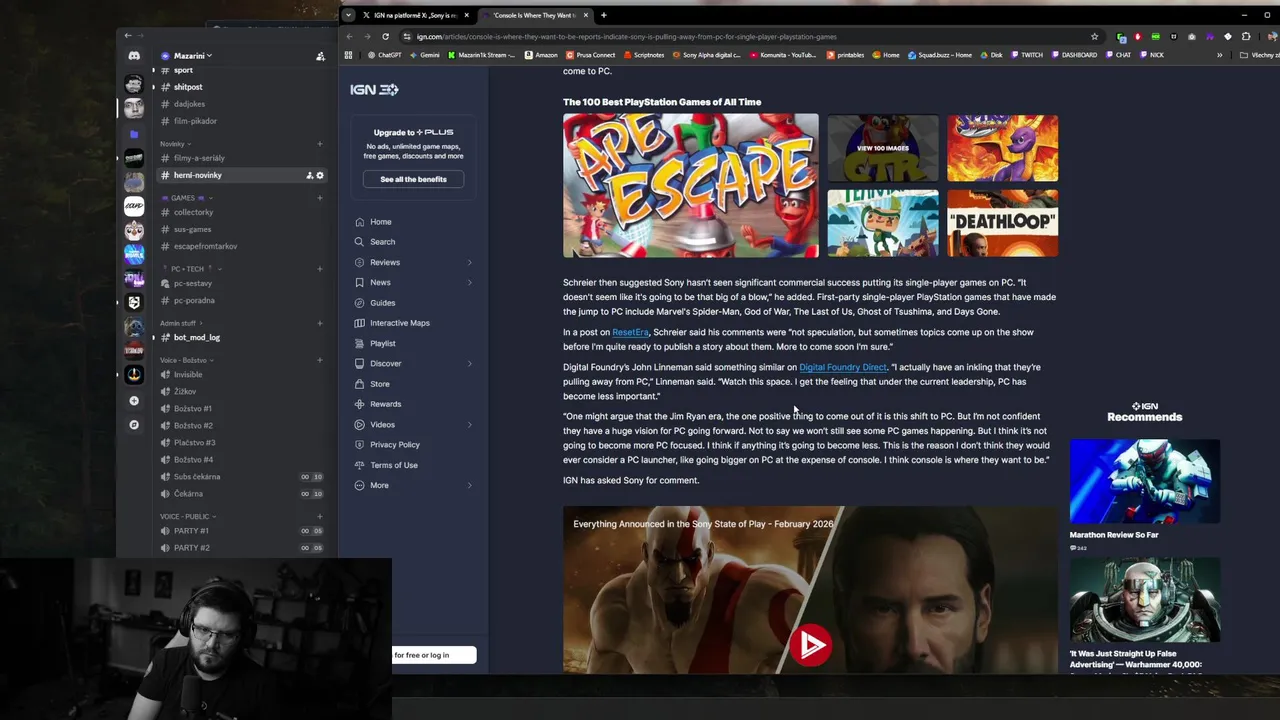Image resolution: width=1280 pixels, height=720 pixels.
Task: Join the Invisible voice channel
Action: pyautogui.click(x=188, y=375)
